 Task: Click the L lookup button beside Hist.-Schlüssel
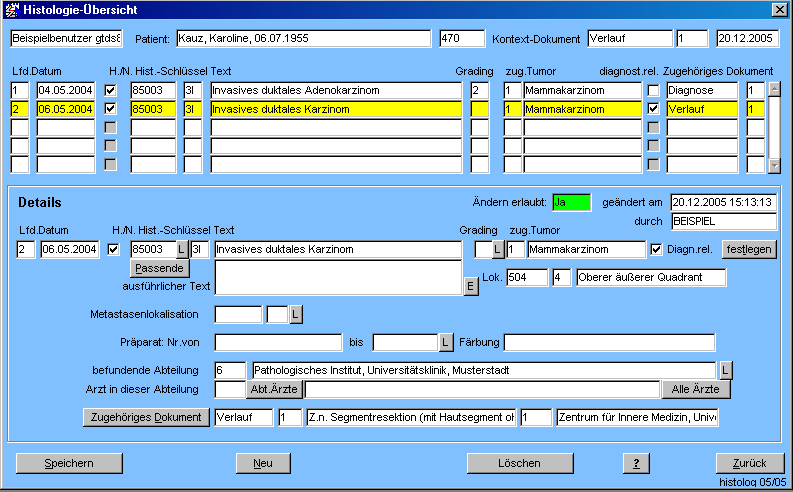click(182, 249)
